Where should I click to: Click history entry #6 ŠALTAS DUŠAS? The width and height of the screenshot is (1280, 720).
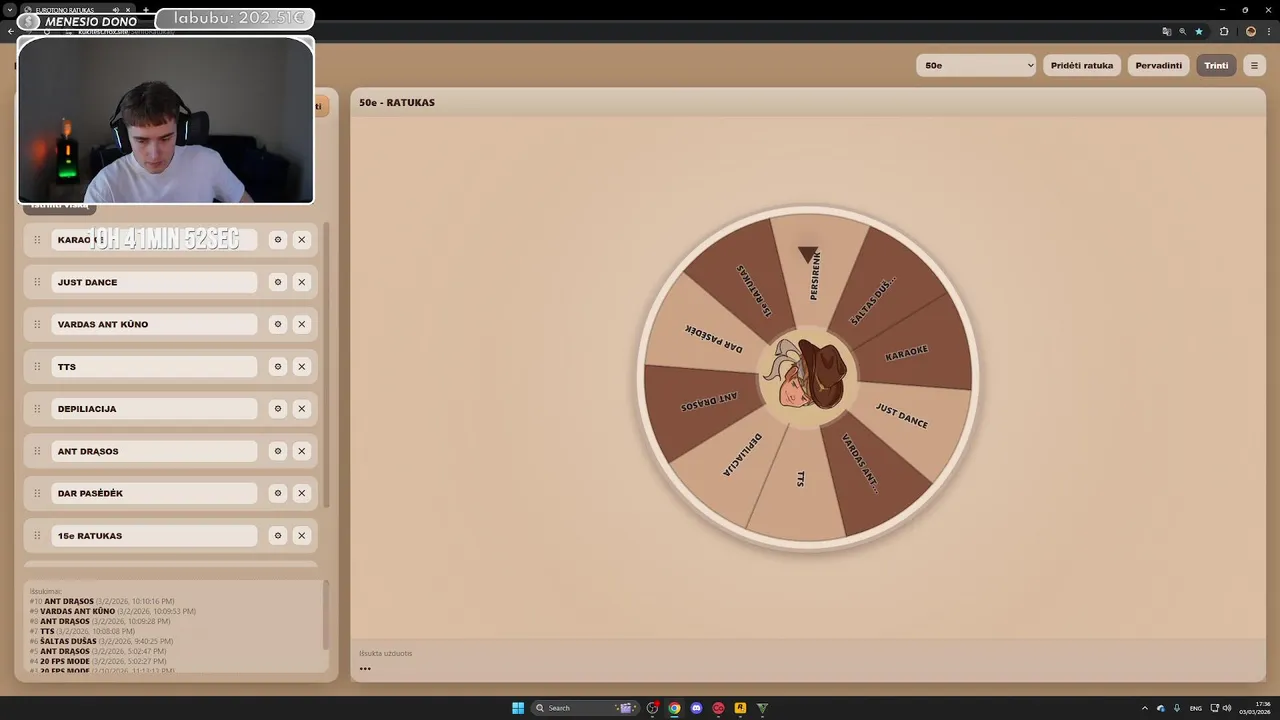tap(101, 641)
